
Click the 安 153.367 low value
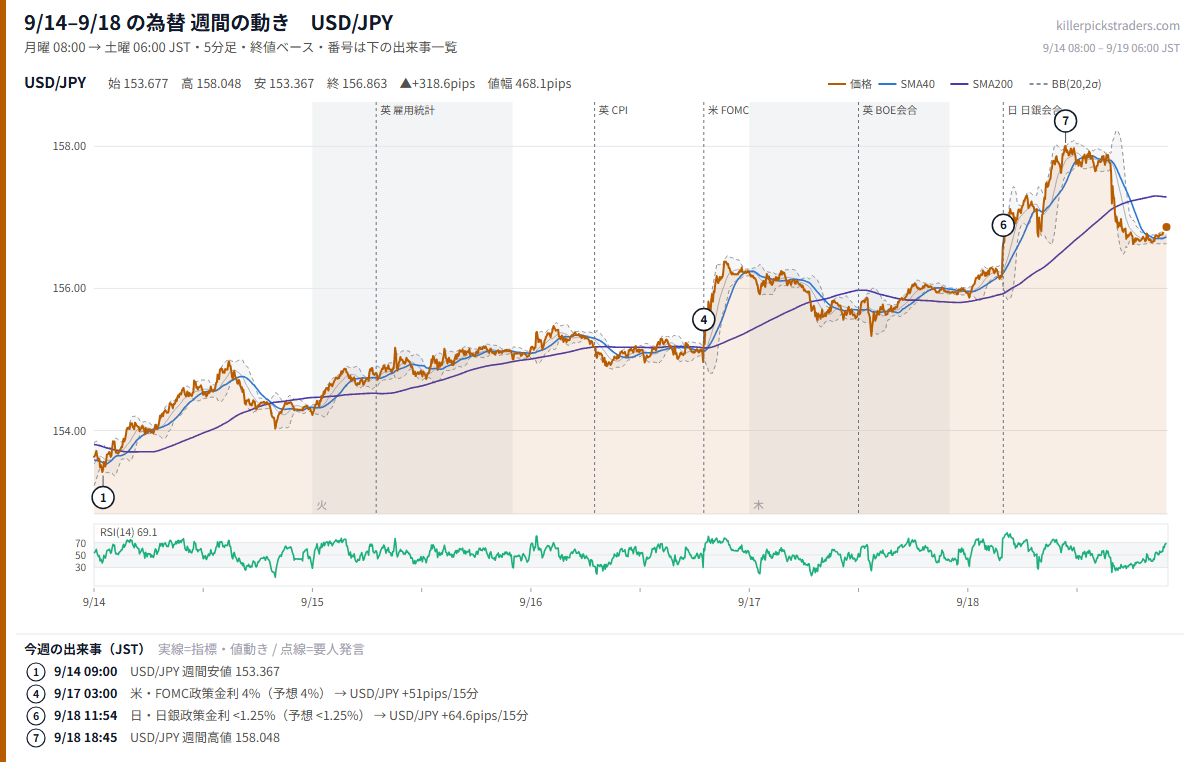click(284, 84)
